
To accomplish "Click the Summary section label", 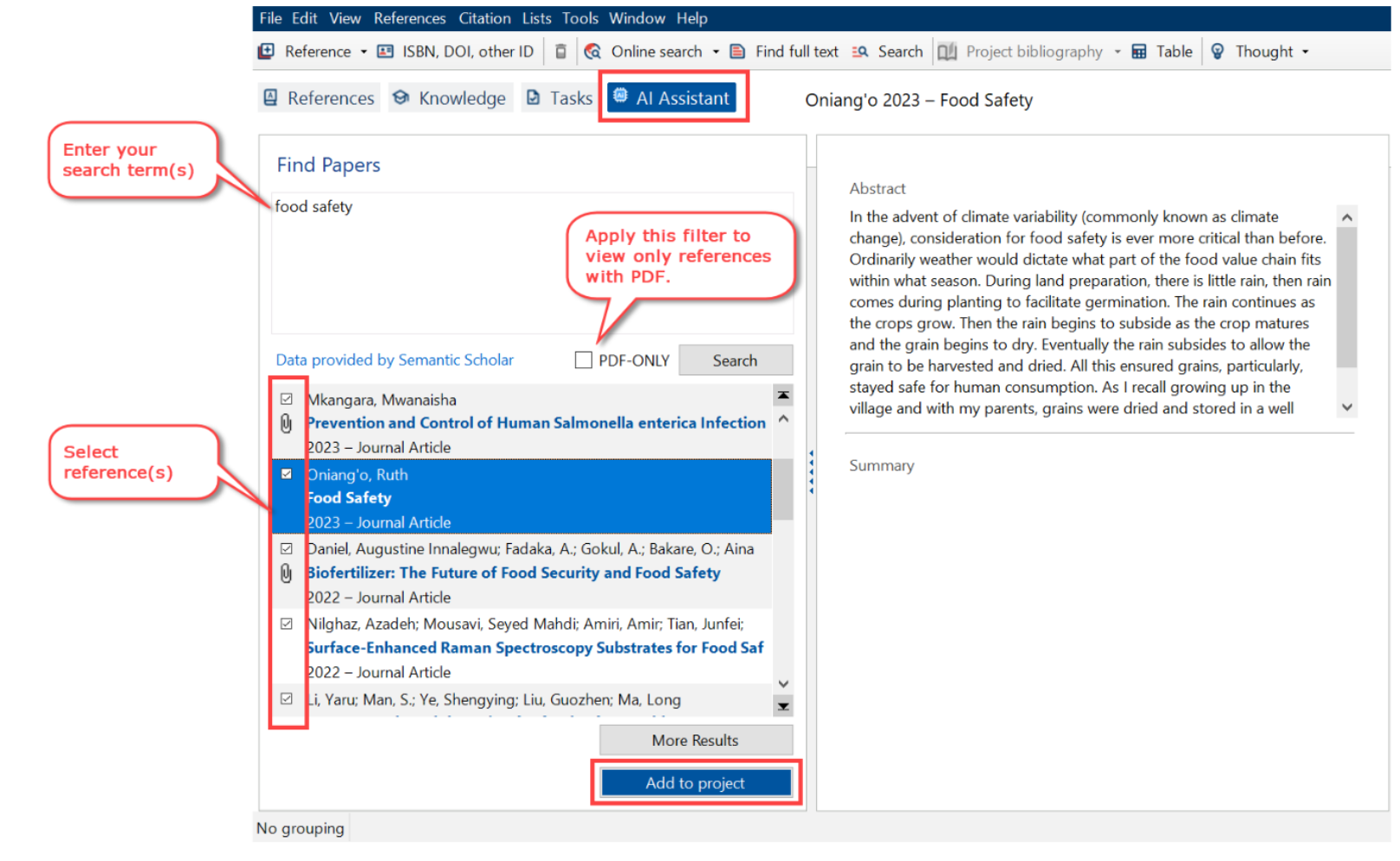I will 881,466.
